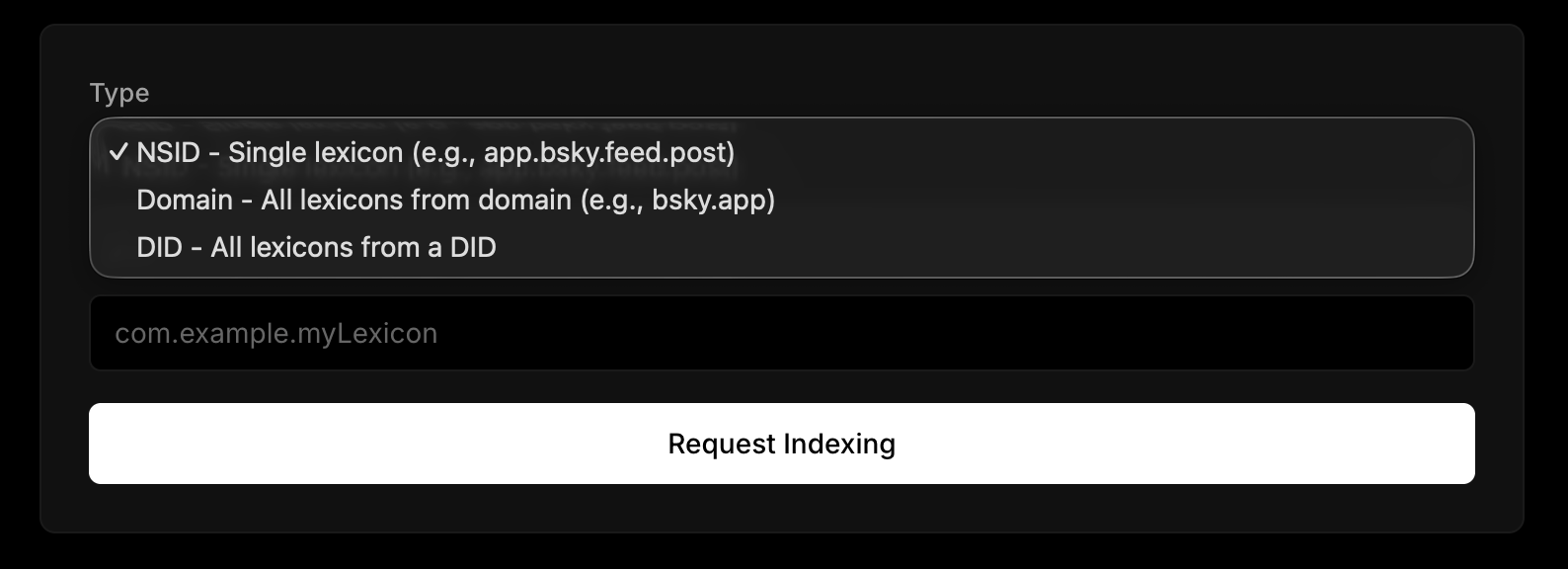1568x569 pixels.
Task: Choose the Single lexicon entry
Action: 435,152
